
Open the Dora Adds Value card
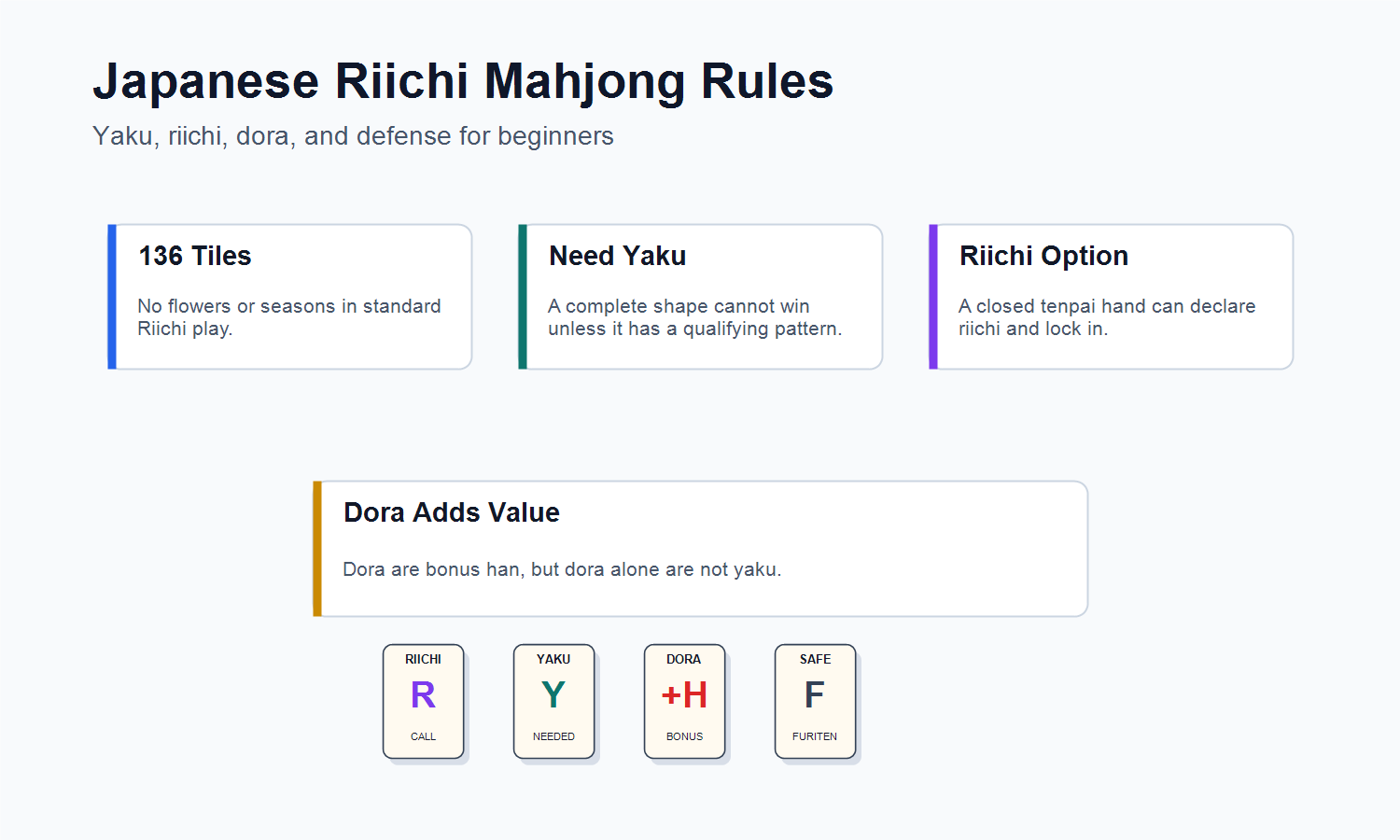(x=700, y=549)
